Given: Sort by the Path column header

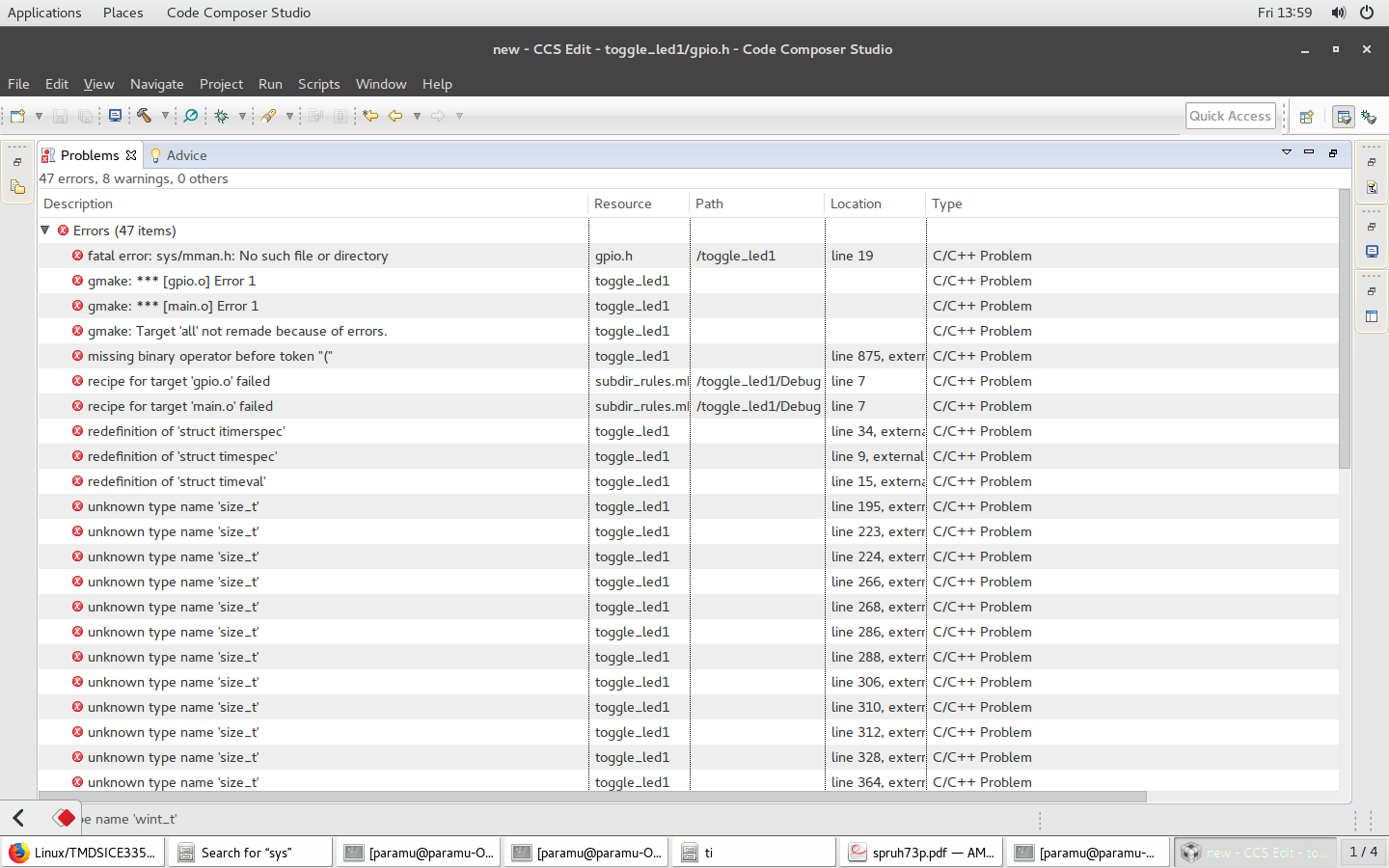Looking at the screenshot, I should click(x=757, y=203).
